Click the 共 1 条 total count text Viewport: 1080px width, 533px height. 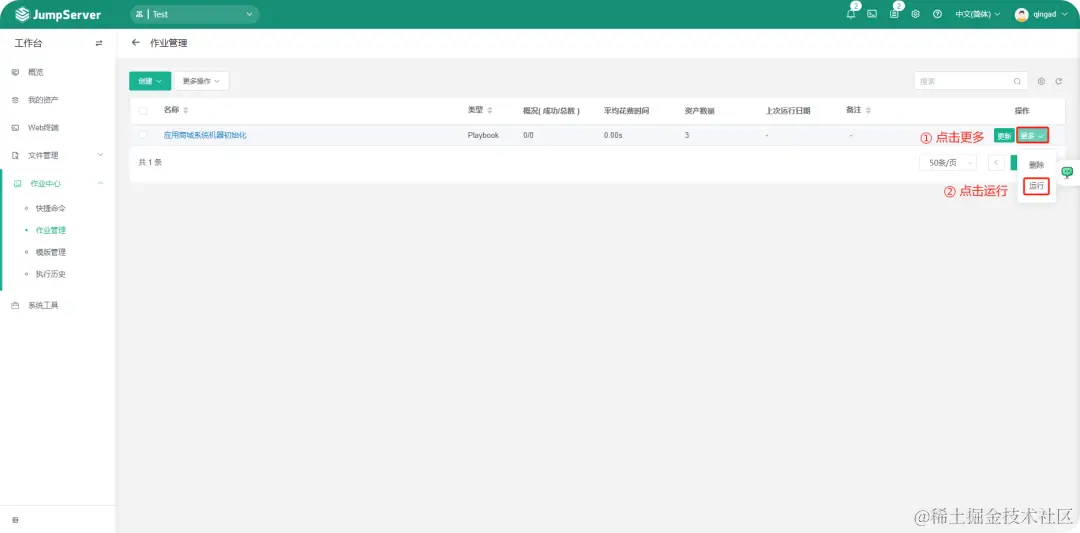coord(150,163)
